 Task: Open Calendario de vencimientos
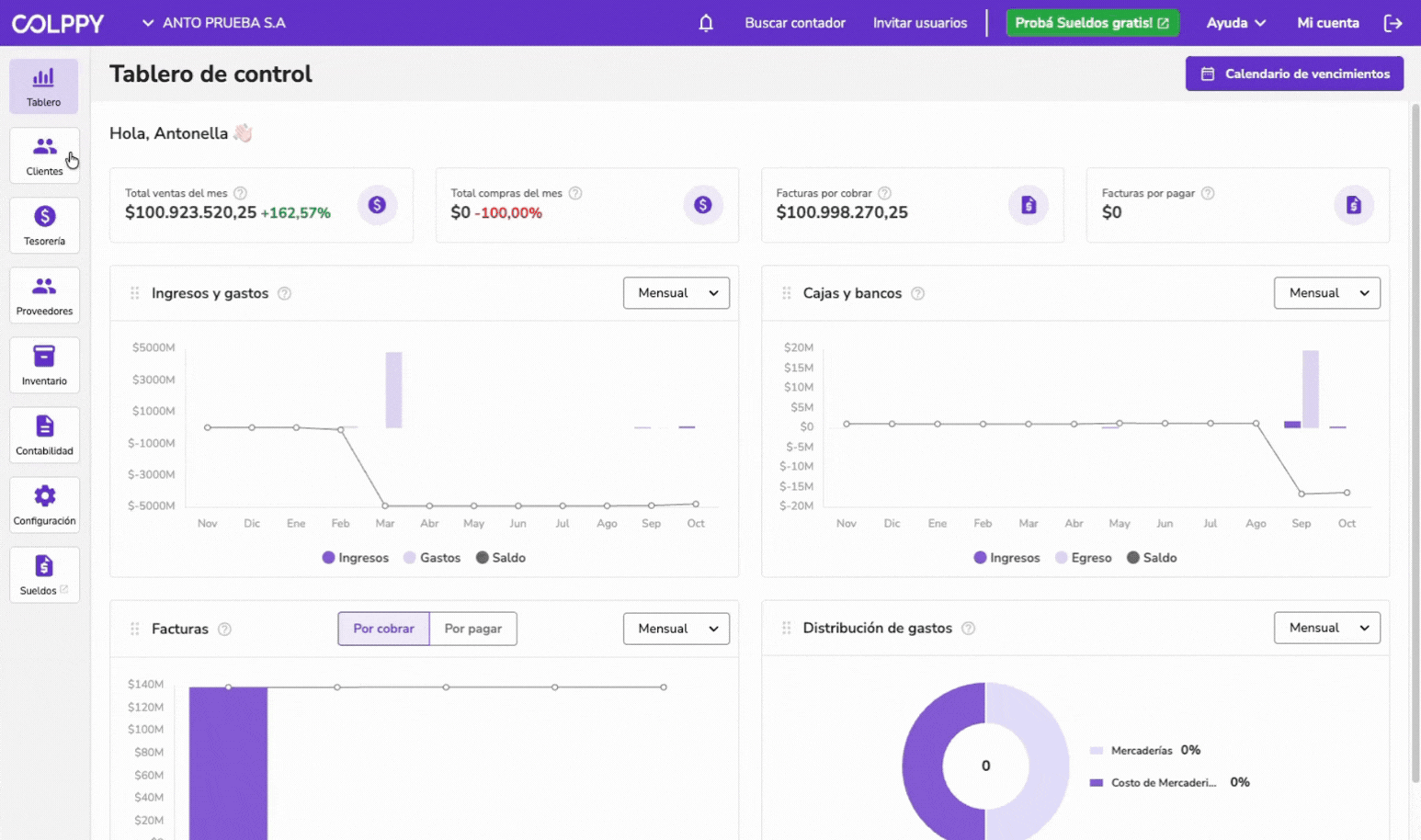(1294, 74)
